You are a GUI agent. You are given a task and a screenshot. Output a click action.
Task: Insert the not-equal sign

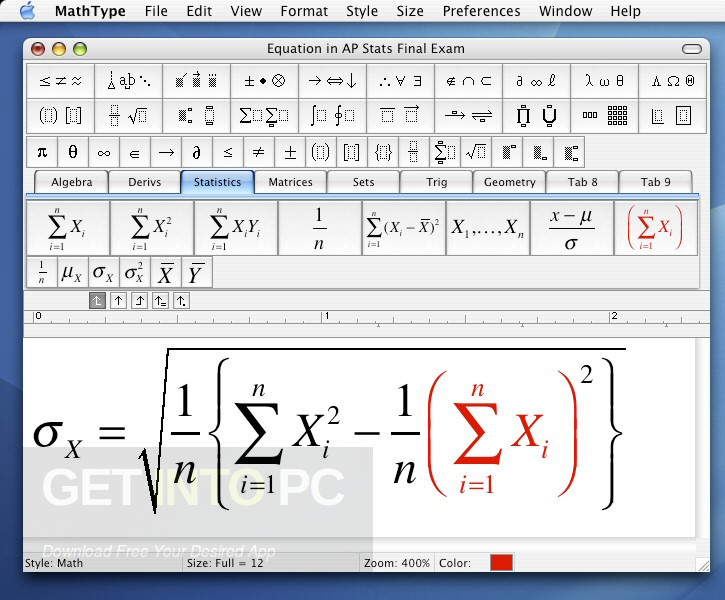point(259,152)
